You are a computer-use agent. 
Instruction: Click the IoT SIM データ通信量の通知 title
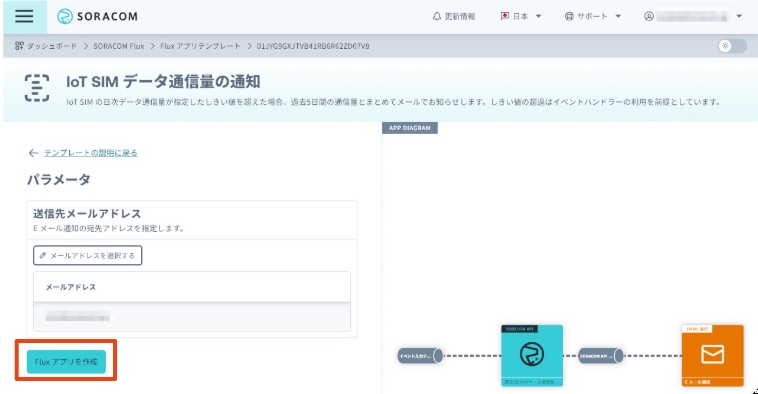[x=163, y=82]
